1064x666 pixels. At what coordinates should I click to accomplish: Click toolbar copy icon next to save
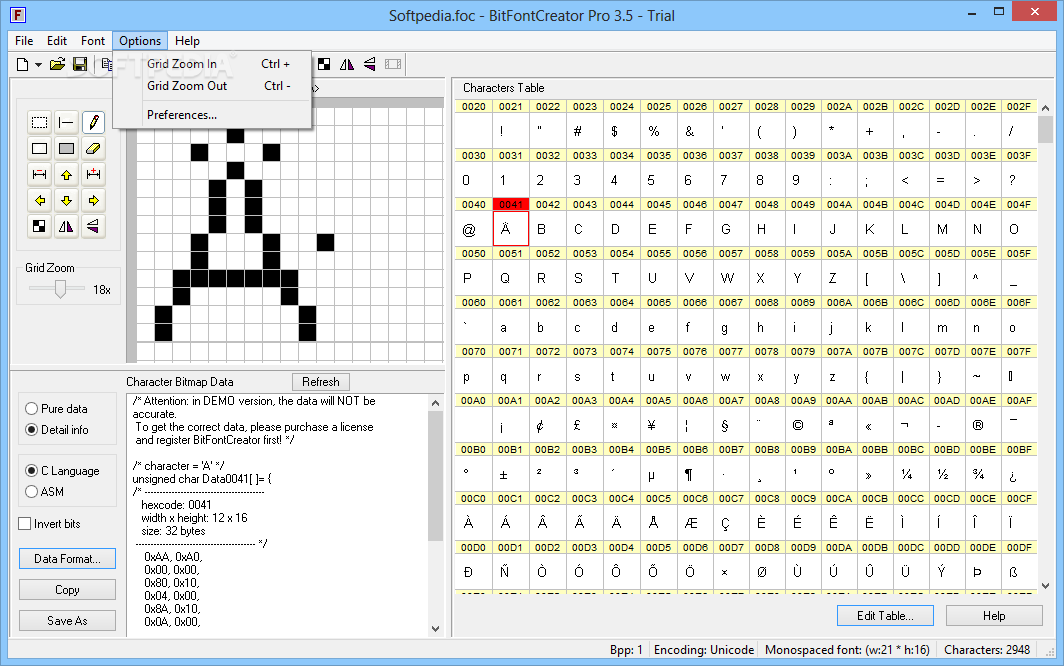[107, 64]
